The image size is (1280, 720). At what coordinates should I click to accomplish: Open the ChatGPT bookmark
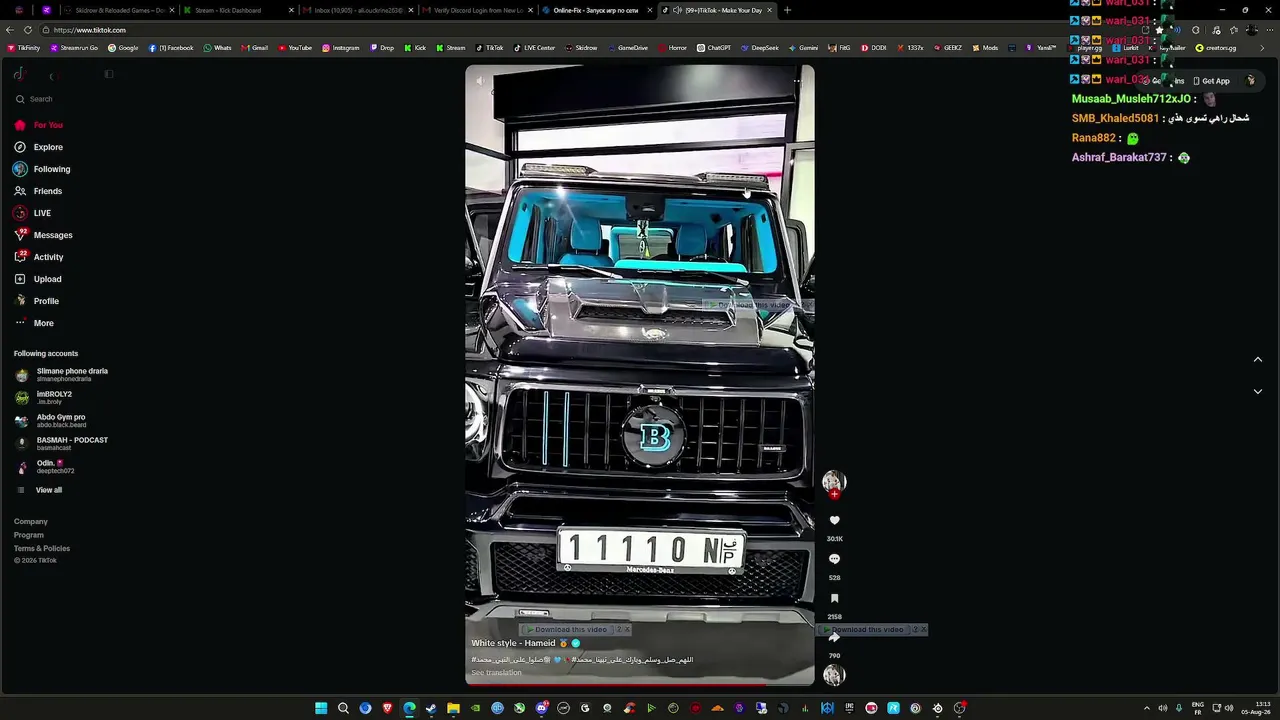tap(714, 48)
